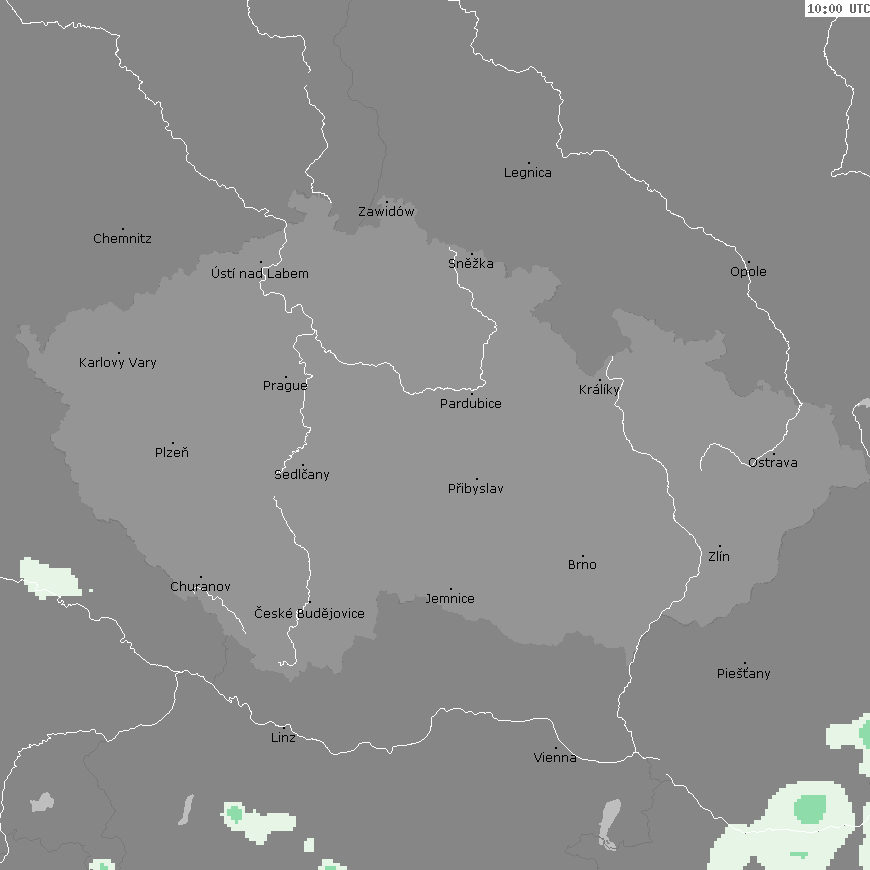Image resolution: width=870 pixels, height=870 pixels.
Task: Click the Karlovy Vary label
Action: [118, 363]
